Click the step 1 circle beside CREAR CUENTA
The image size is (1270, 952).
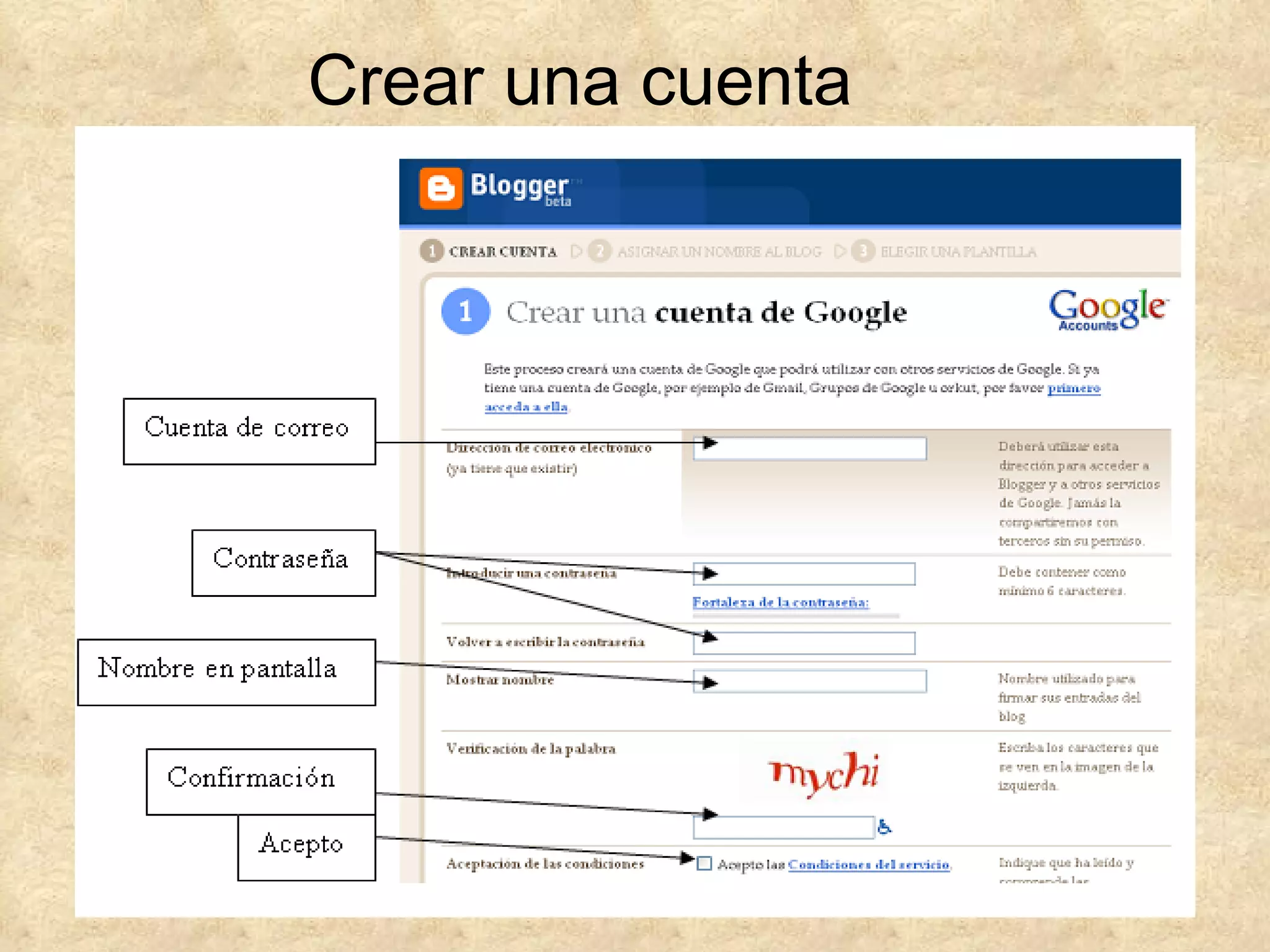pyautogui.click(x=432, y=251)
